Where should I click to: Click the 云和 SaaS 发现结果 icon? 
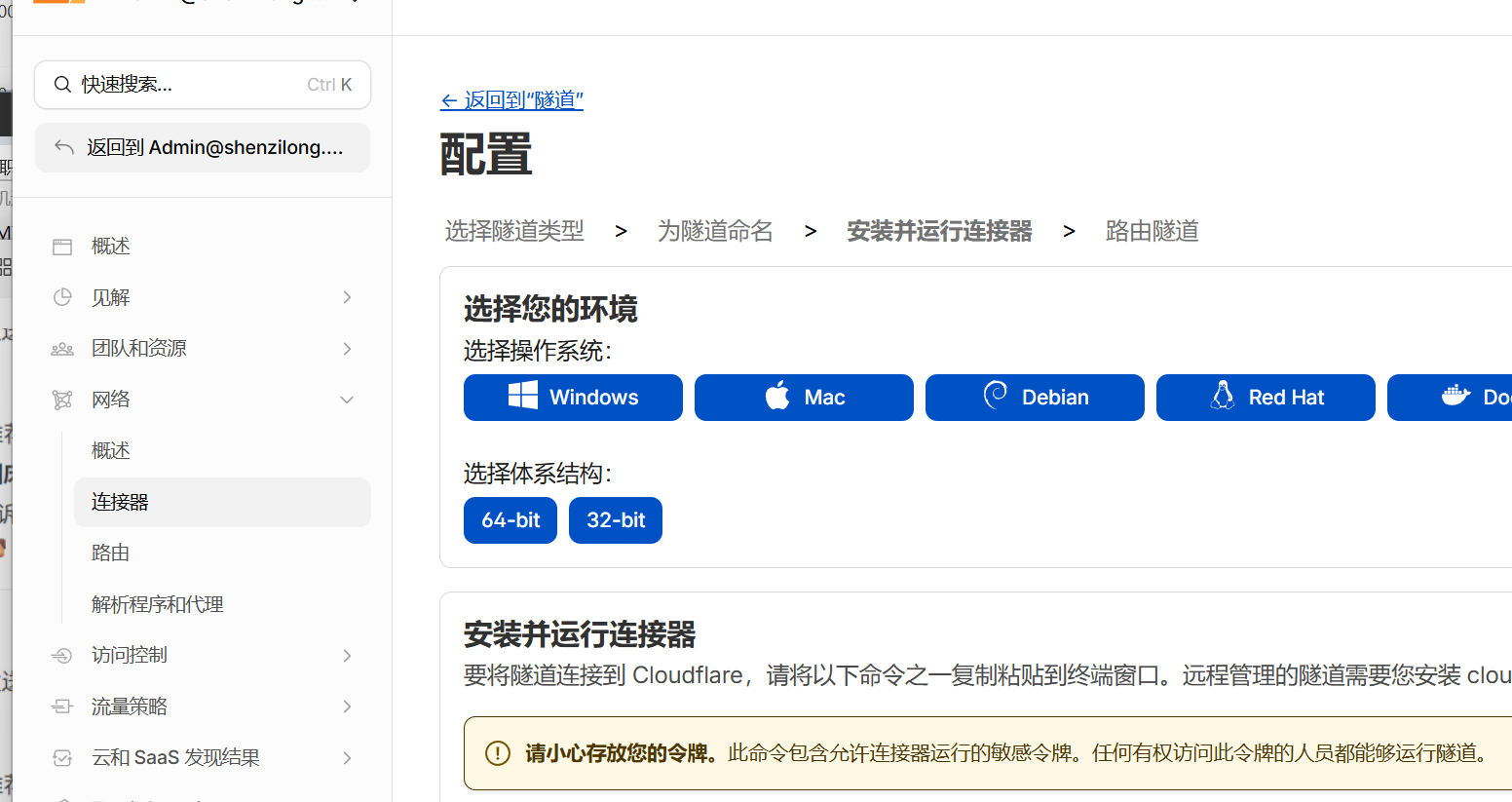(62, 758)
